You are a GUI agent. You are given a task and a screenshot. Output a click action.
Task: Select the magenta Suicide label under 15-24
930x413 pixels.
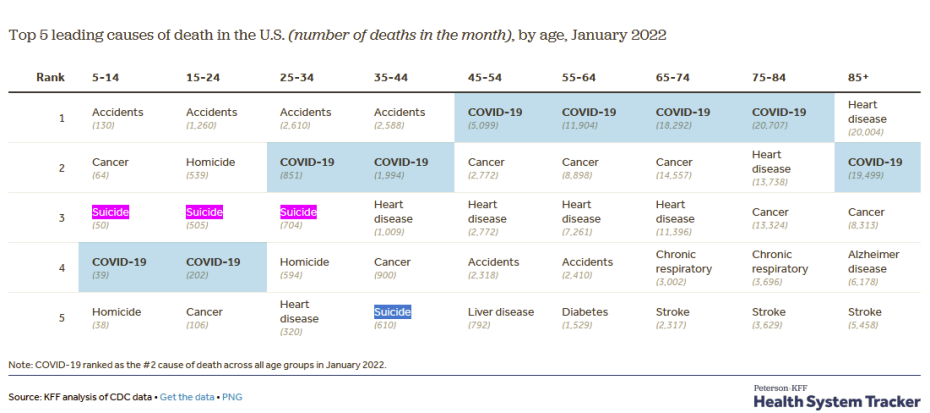(x=205, y=212)
